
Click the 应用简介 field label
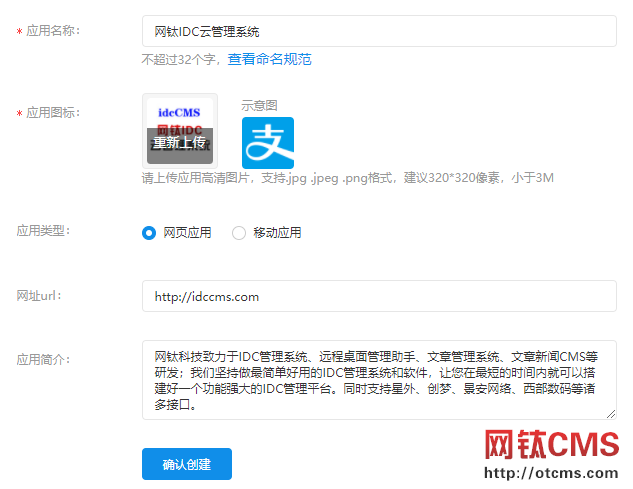[43, 358]
